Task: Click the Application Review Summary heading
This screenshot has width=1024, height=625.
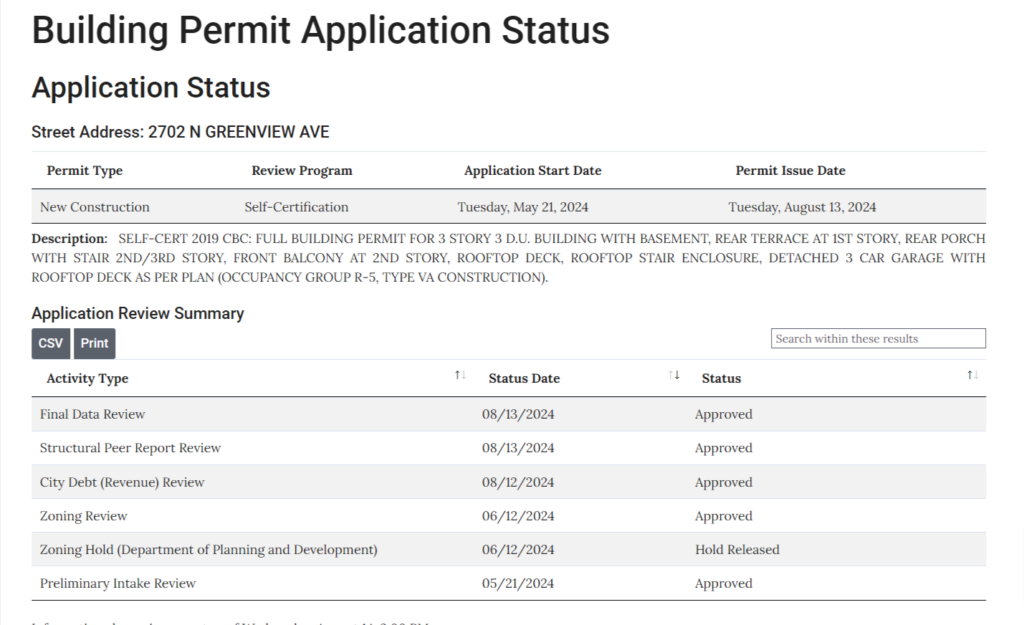Action: coord(138,313)
